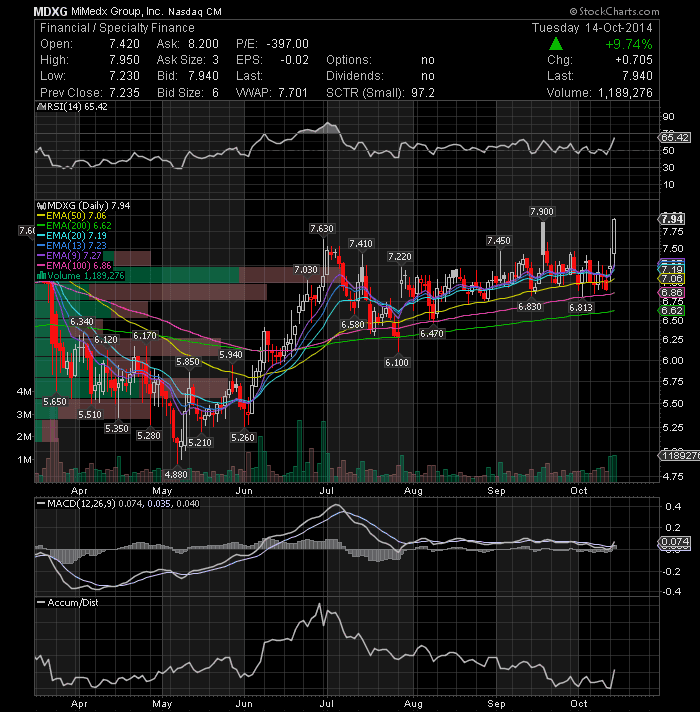Click the 5.850 price annotation
The height and width of the screenshot is (712, 700).
pos(188,362)
